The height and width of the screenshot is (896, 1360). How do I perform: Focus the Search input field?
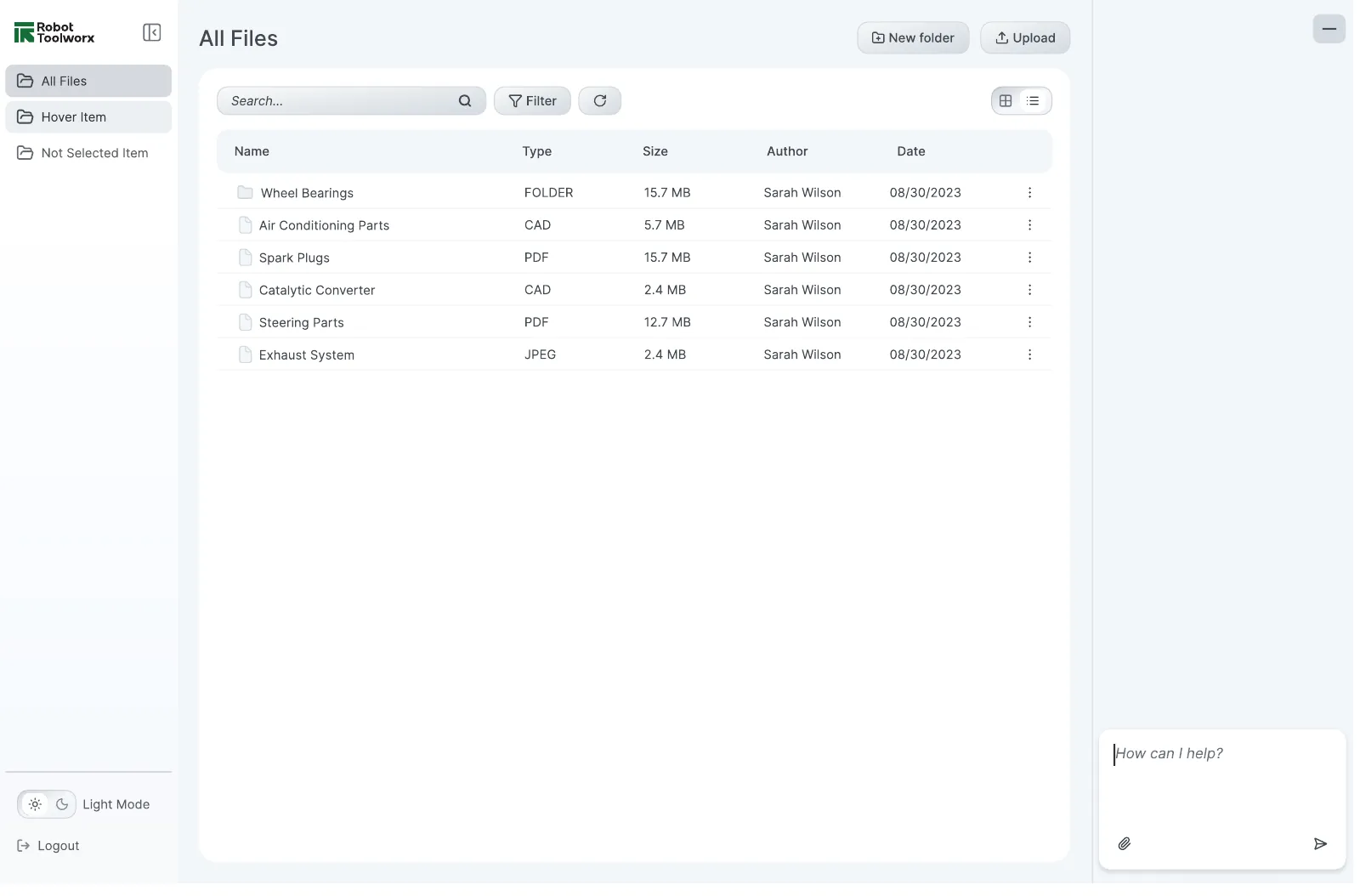pyautogui.click(x=351, y=100)
